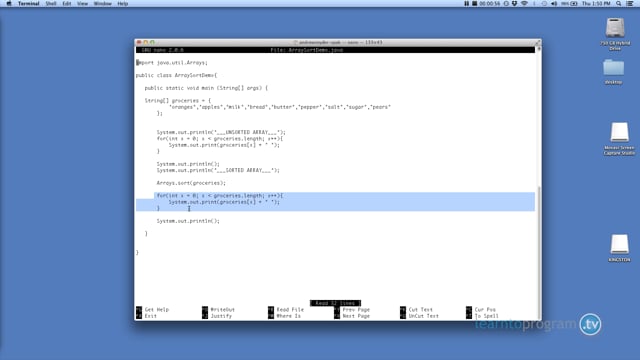Viewport: 640px width, 360px height.
Task: Click the public class ArraySortDemo line
Action: coord(176,75)
